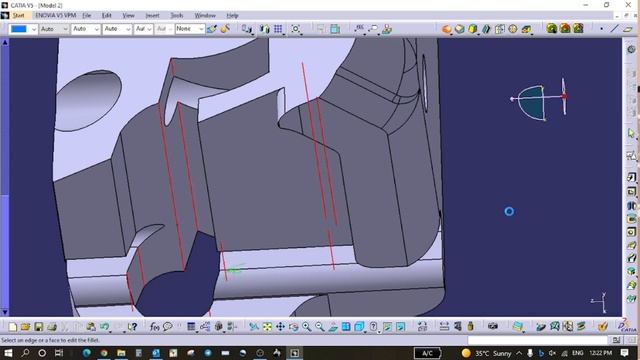Viewport: 640px width, 360px height.
Task: Open the Edit menu
Action: (107, 16)
